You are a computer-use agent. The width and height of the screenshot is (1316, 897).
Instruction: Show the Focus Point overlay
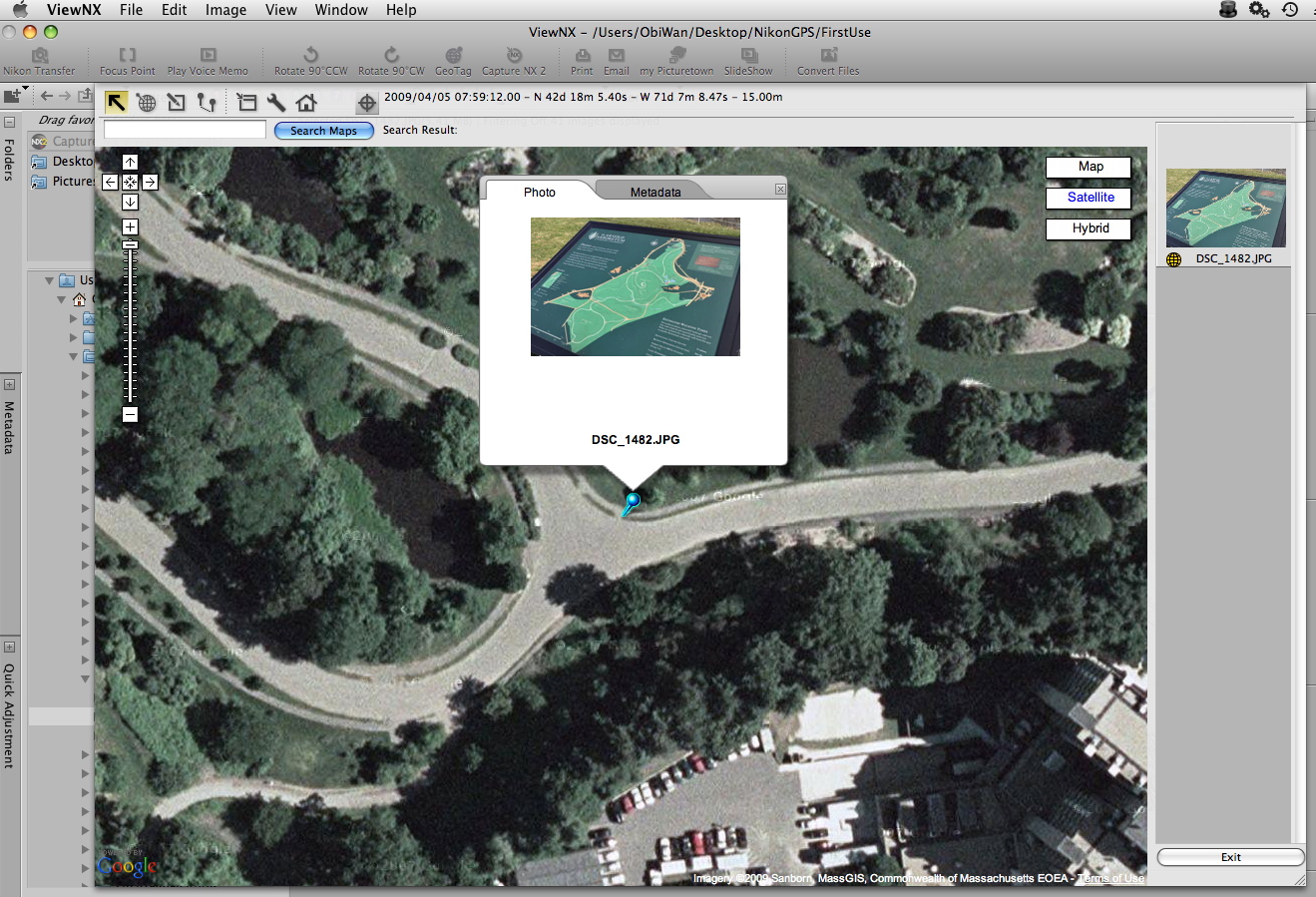[x=128, y=62]
